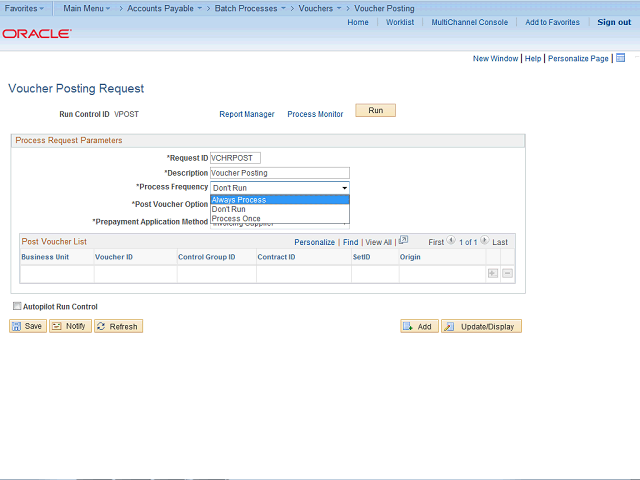Sort by Business Unit column header
This screenshot has width=640, height=480.
point(45,257)
